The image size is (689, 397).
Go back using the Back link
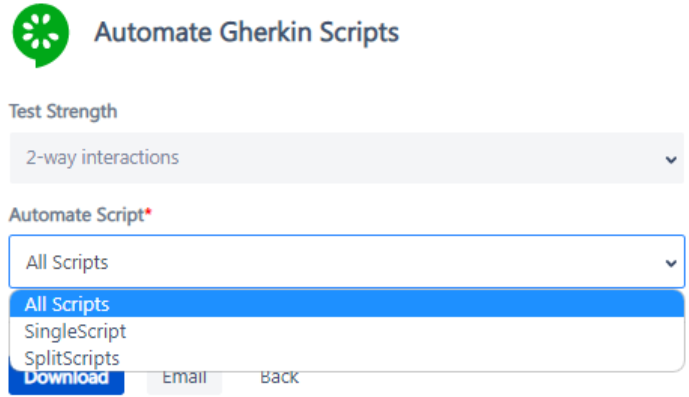coord(279,379)
